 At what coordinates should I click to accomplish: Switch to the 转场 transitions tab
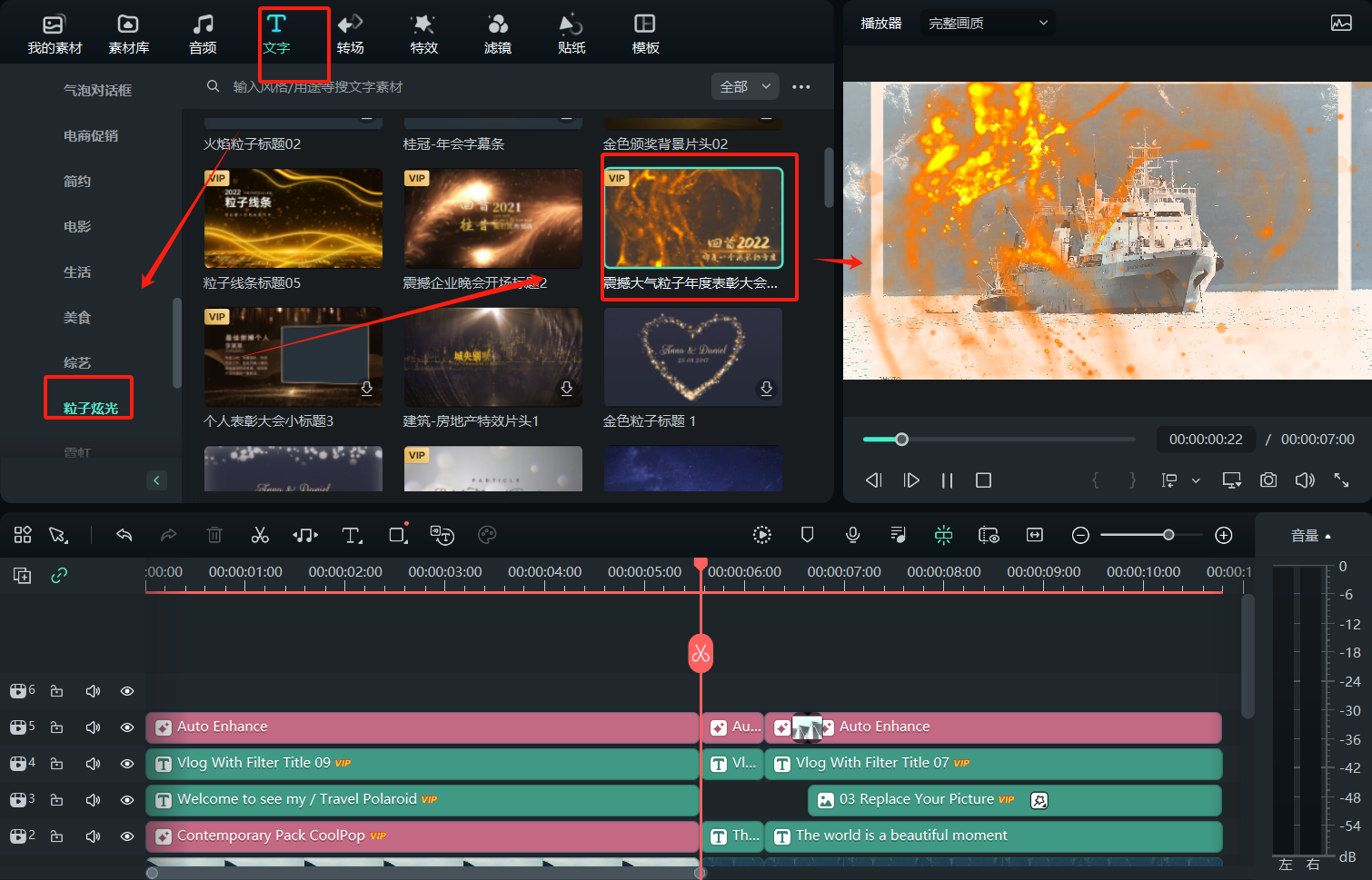[350, 34]
